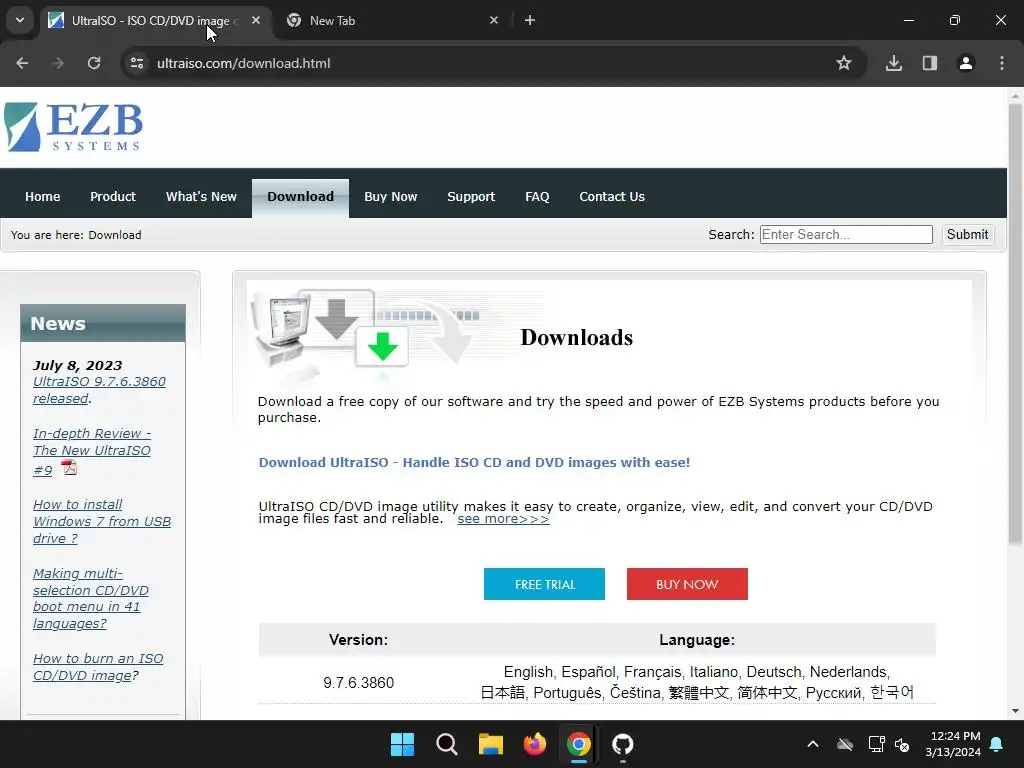Close the New Tab tab
Viewport: 1024px width, 768px height.
tap(494, 20)
